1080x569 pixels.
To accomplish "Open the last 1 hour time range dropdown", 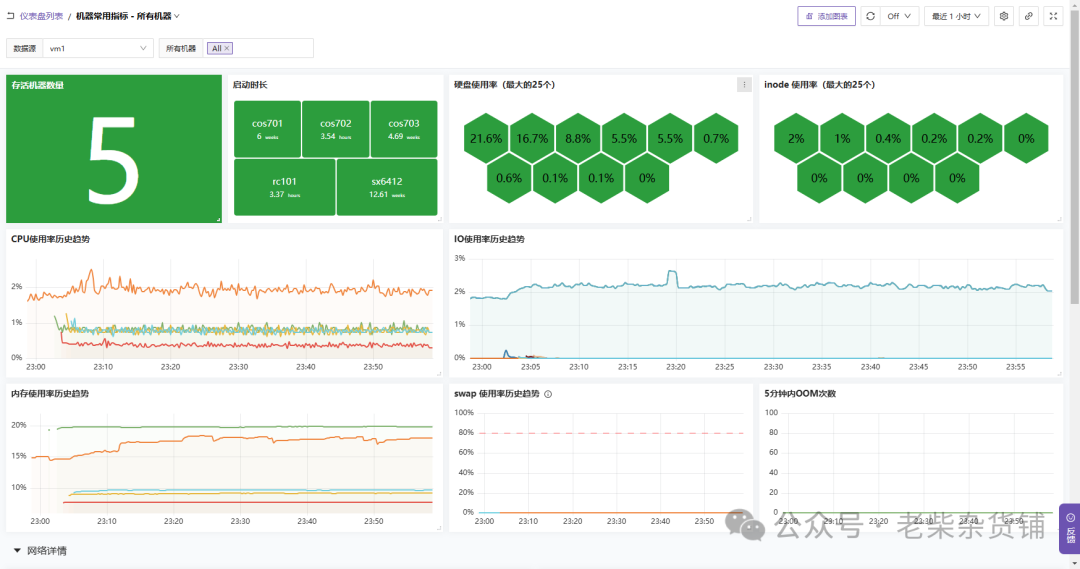I will 957,16.
